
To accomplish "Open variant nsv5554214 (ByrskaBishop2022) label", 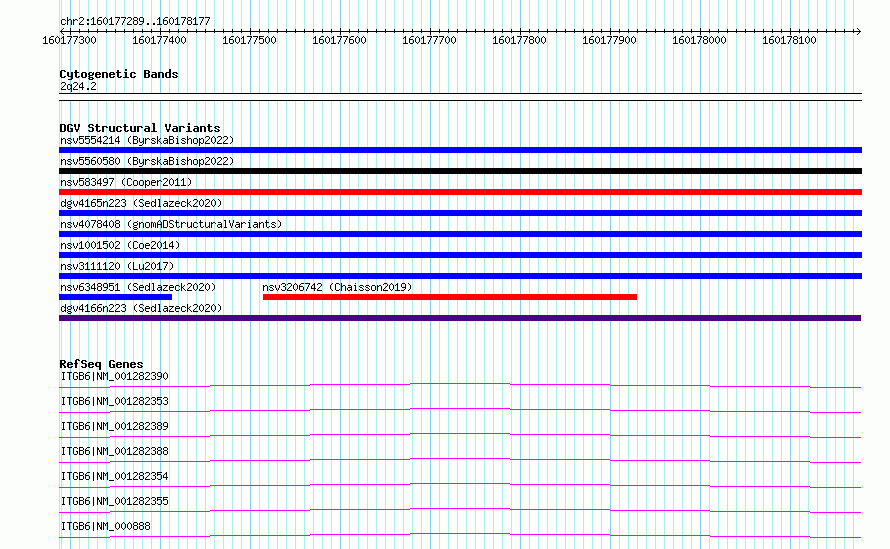I will point(147,140).
